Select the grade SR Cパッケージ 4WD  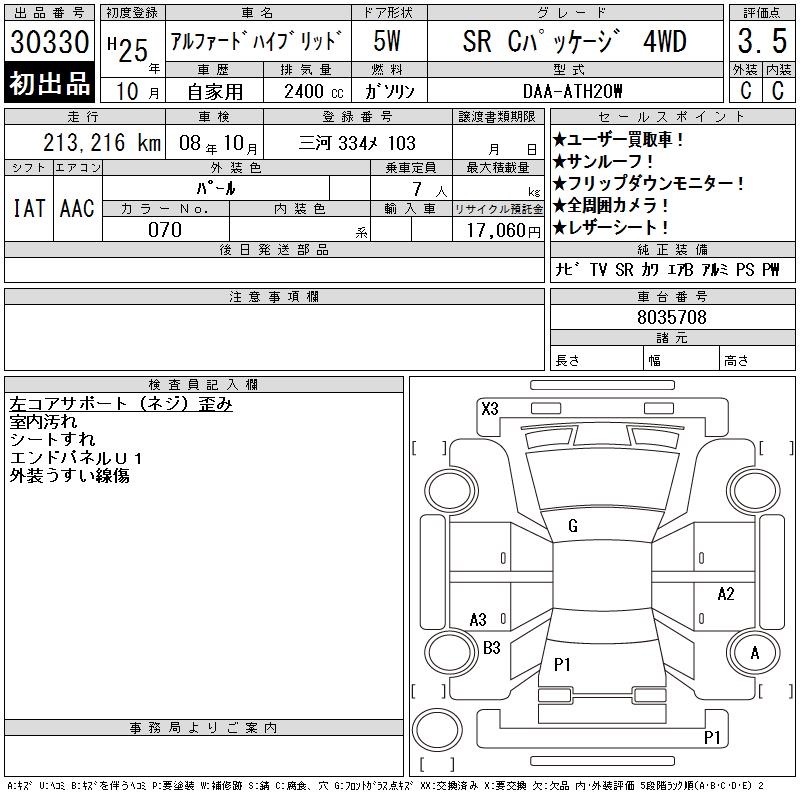pos(574,41)
